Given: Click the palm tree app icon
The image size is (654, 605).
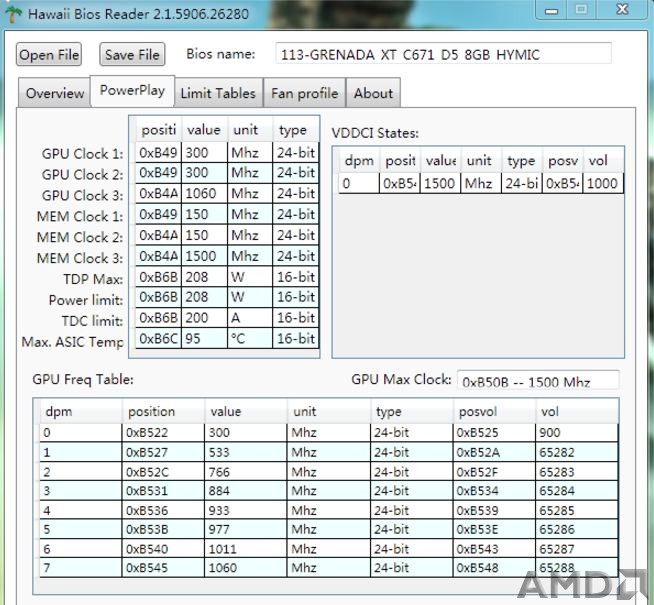Looking at the screenshot, I should click(13, 14).
